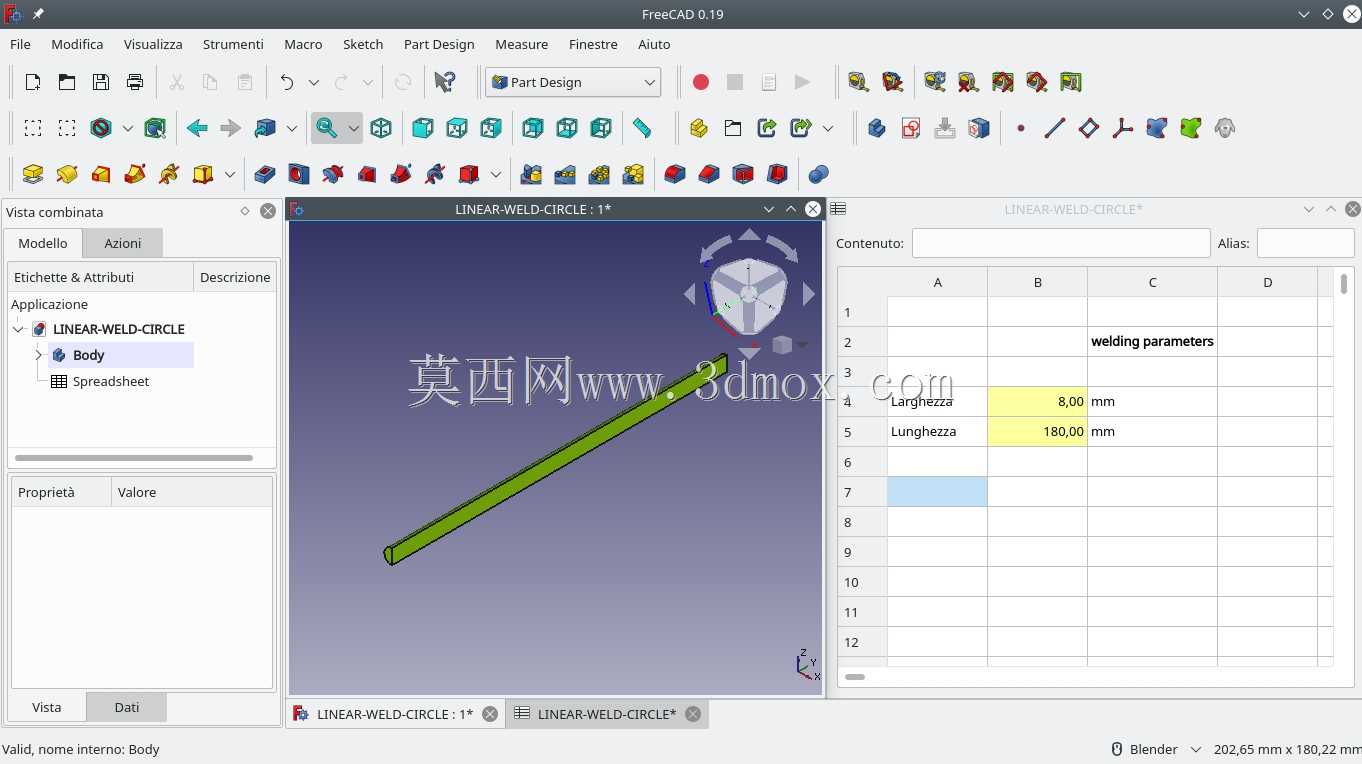Click the green Sub-shape binder icon

click(x=1191, y=128)
